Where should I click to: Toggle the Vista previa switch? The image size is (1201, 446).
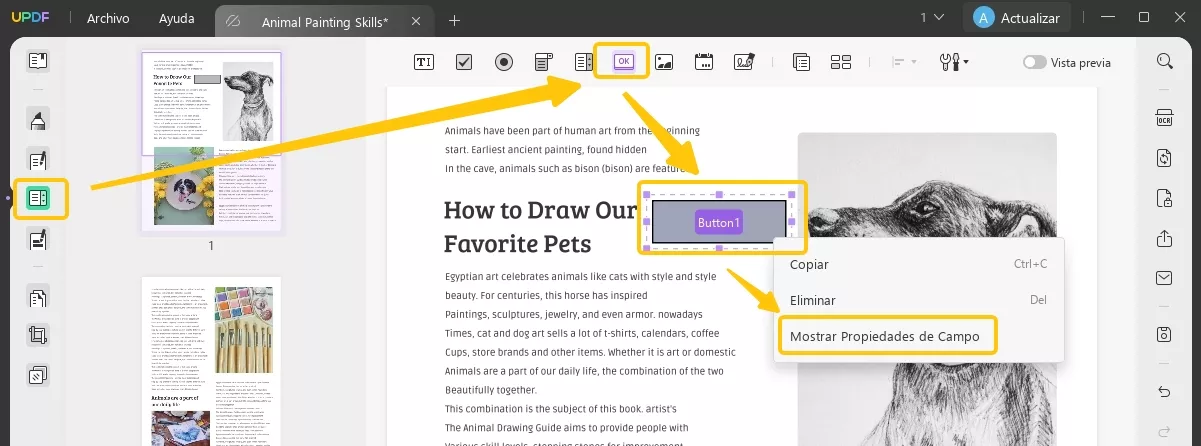click(1034, 62)
